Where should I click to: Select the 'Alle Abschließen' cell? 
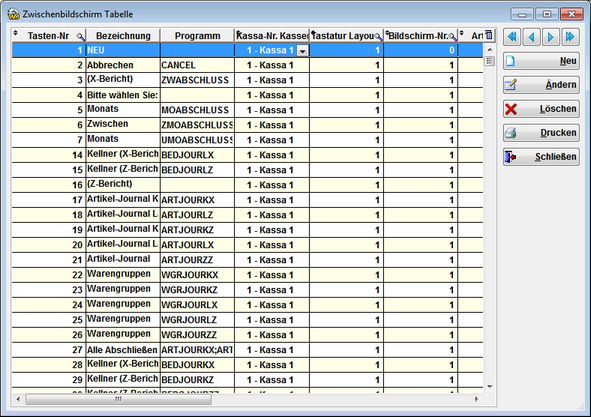click(123, 350)
